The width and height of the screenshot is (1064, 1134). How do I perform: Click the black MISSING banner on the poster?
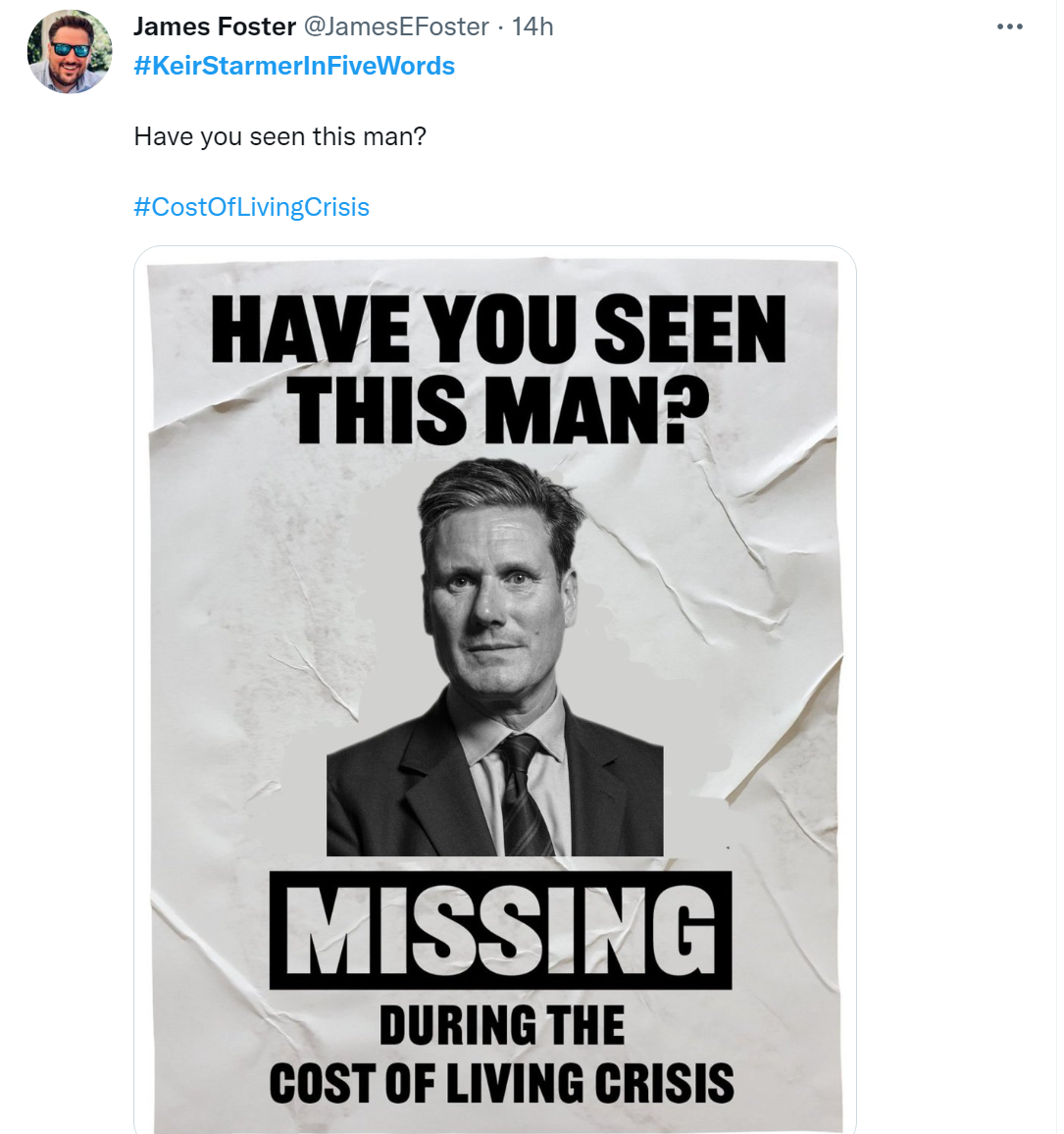[500, 930]
